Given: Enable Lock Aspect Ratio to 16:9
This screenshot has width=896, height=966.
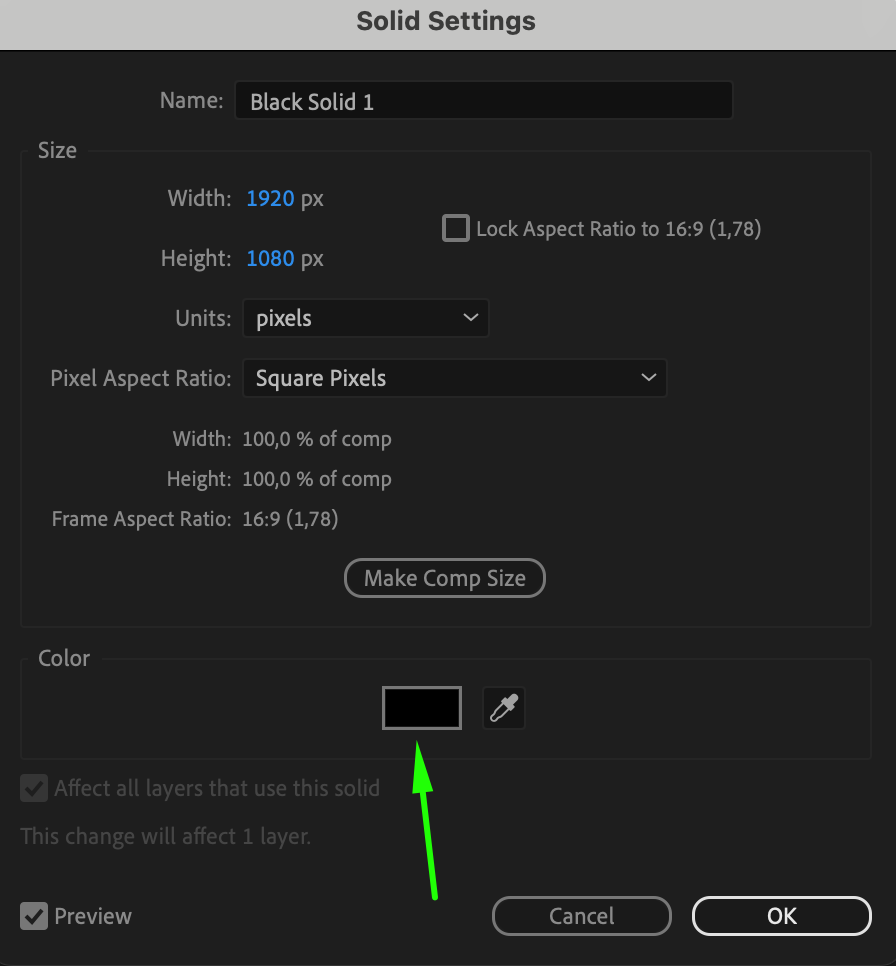Looking at the screenshot, I should (456, 229).
